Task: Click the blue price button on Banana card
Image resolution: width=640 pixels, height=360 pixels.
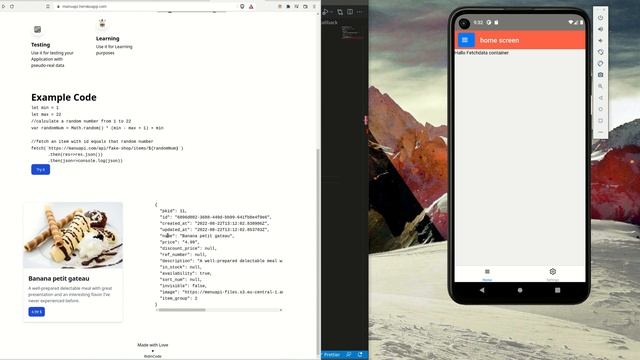Action: (x=36, y=312)
